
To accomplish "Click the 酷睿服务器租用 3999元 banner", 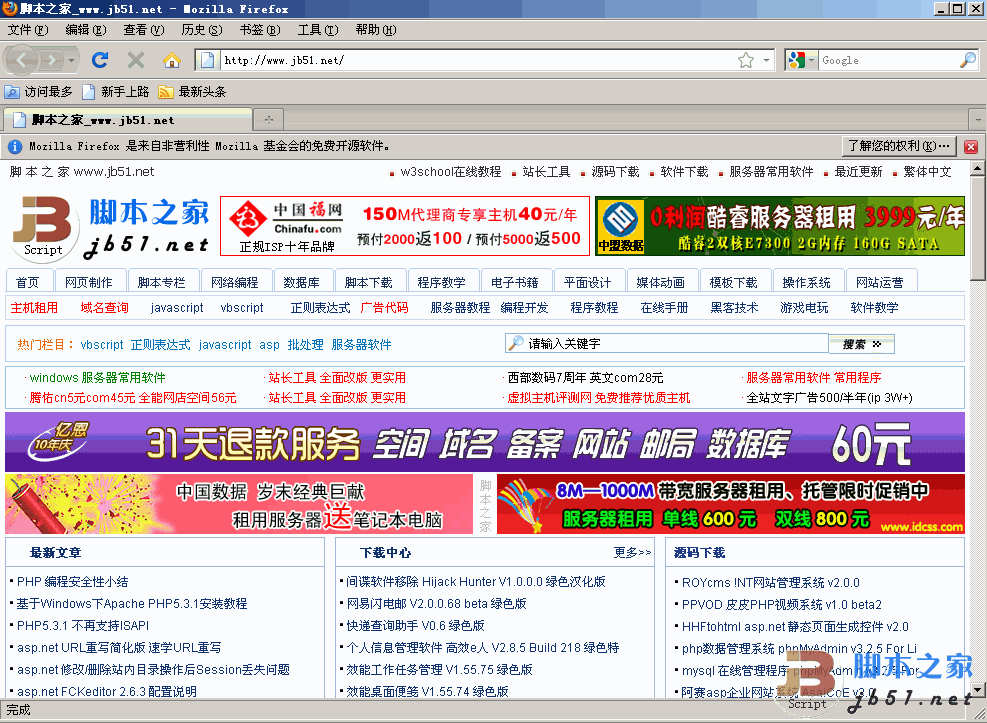I will 780,226.
